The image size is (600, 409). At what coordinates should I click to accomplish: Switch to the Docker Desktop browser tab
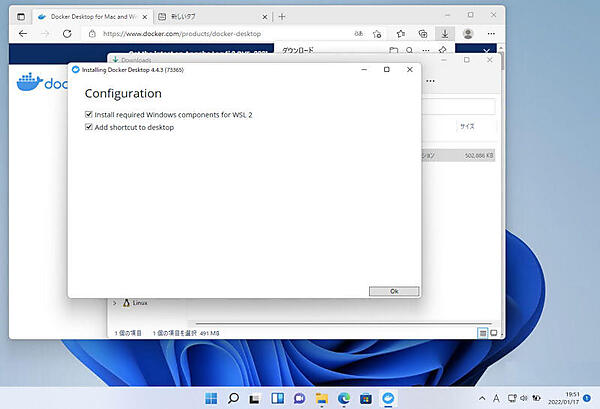tap(85, 17)
